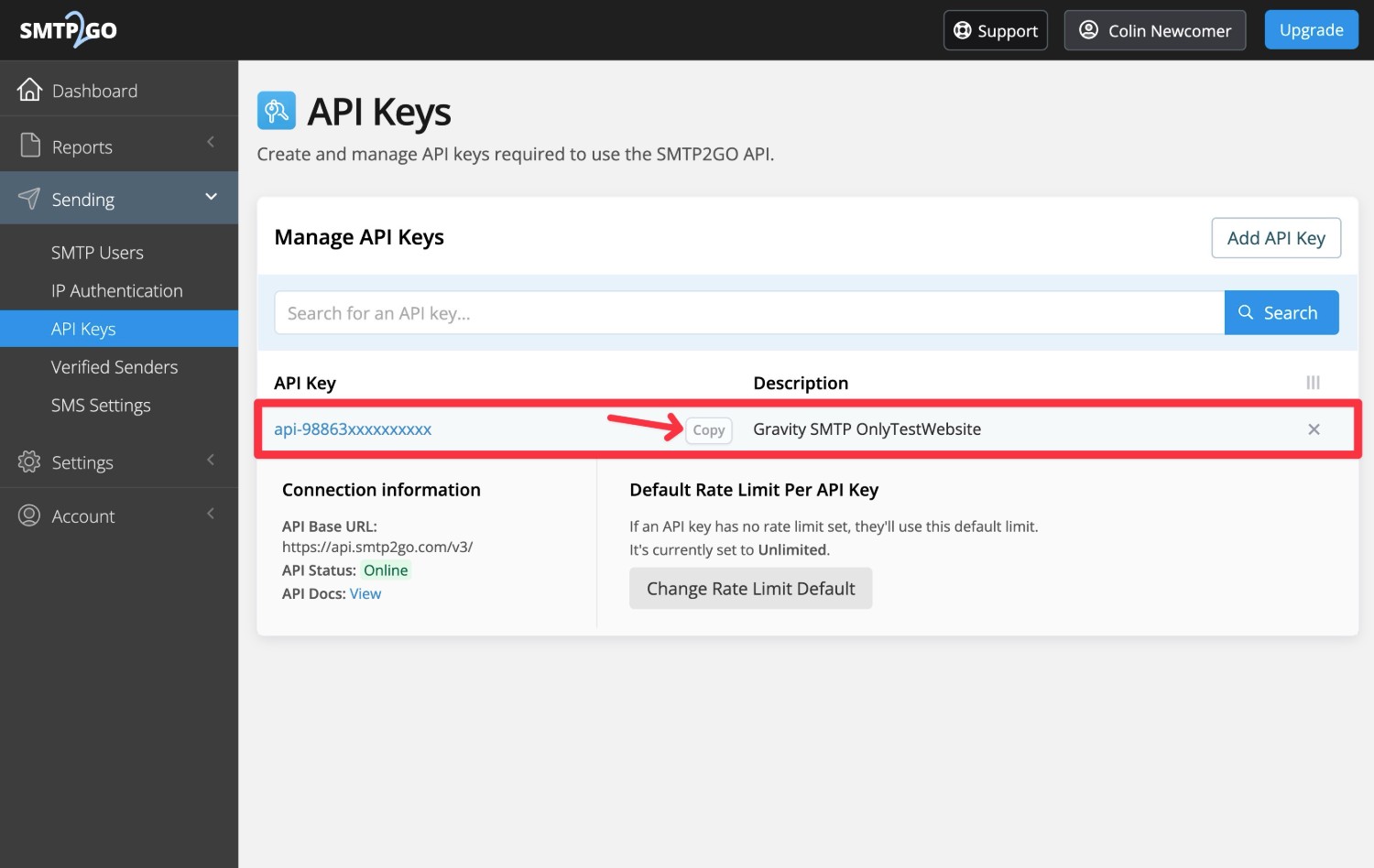This screenshot has height=868, width=1374.
Task: Click the Settings gear icon in sidebar
Action: [x=29, y=461]
